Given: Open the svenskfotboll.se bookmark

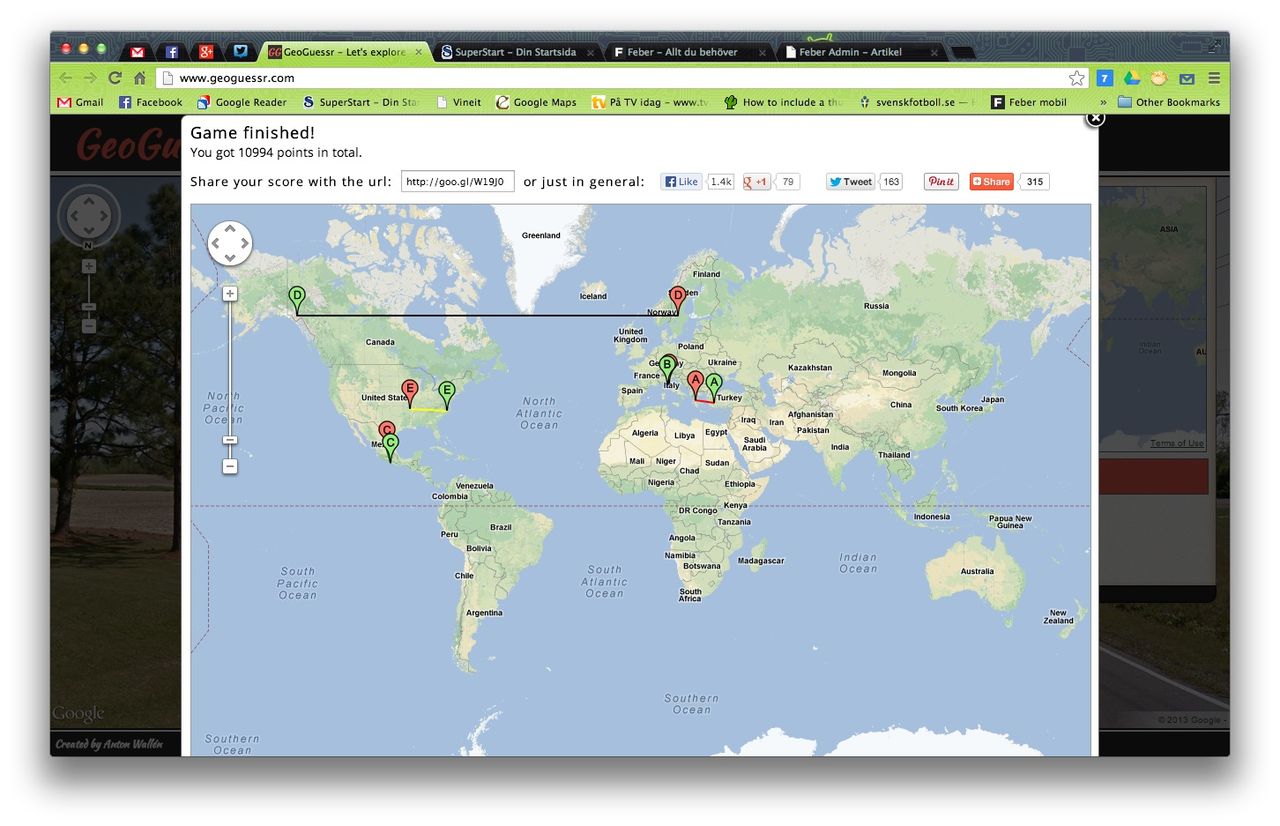Looking at the screenshot, I should [x=915, y=102].
